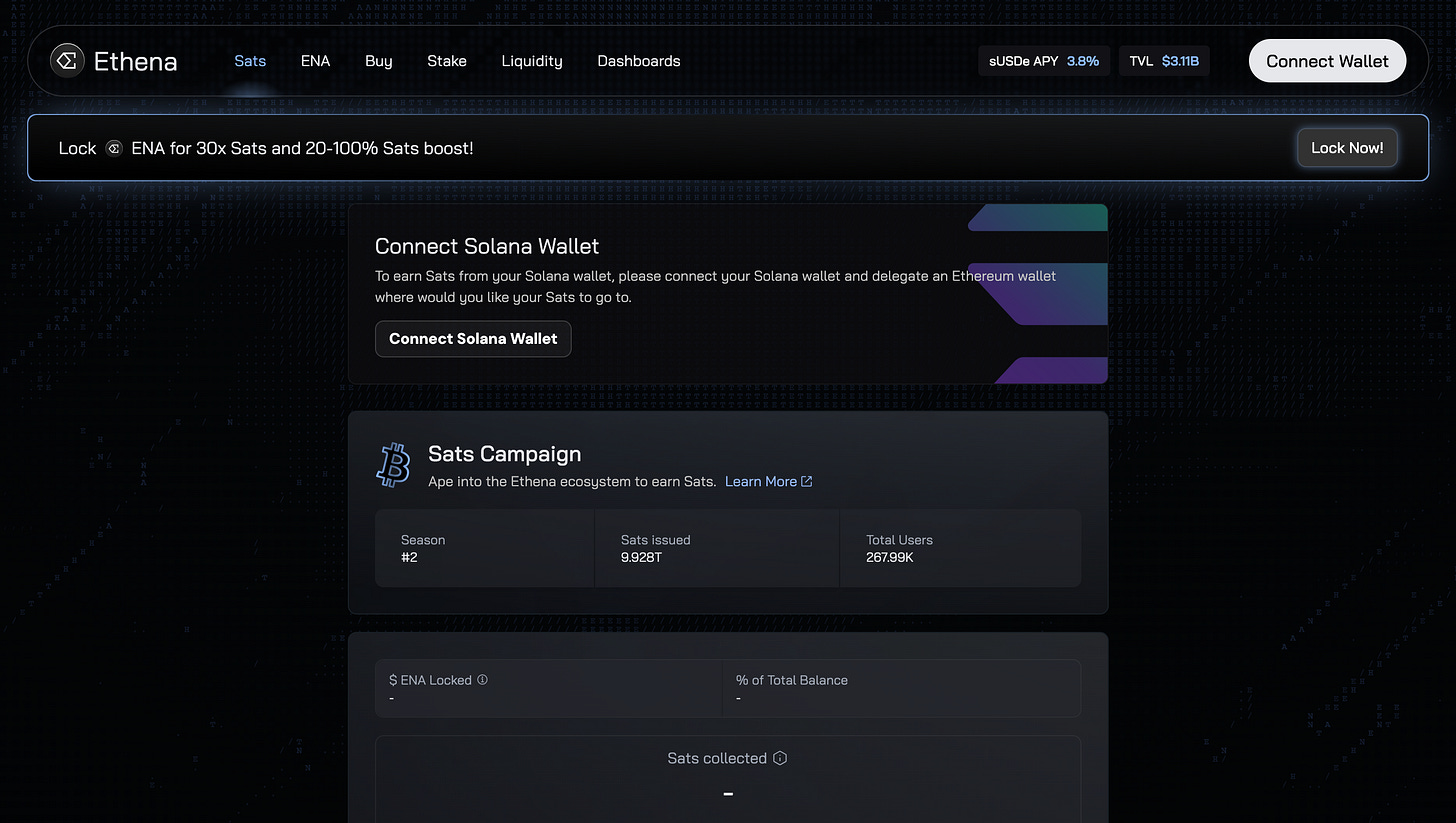Click the Sats Campaign heading

pos(504,454)
